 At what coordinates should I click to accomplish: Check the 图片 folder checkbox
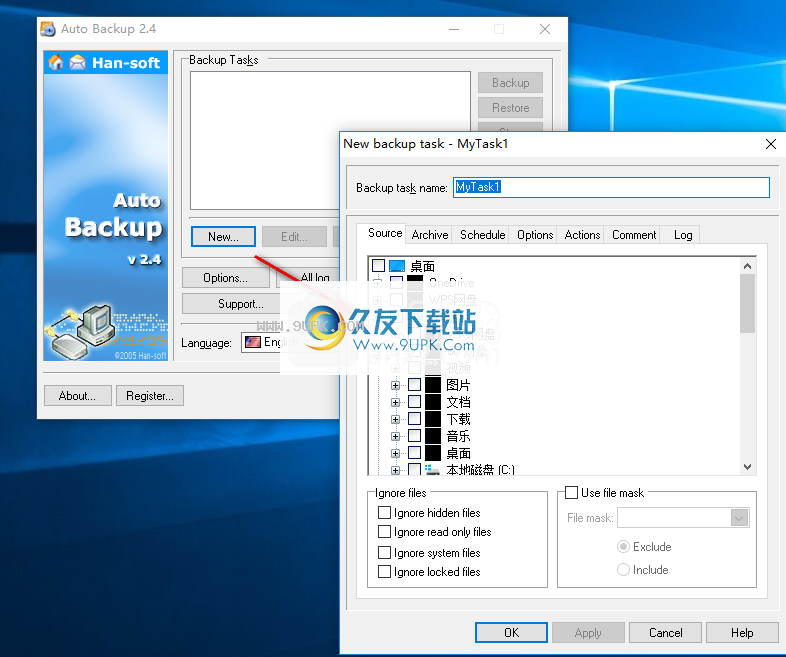(x=415, y=385)
